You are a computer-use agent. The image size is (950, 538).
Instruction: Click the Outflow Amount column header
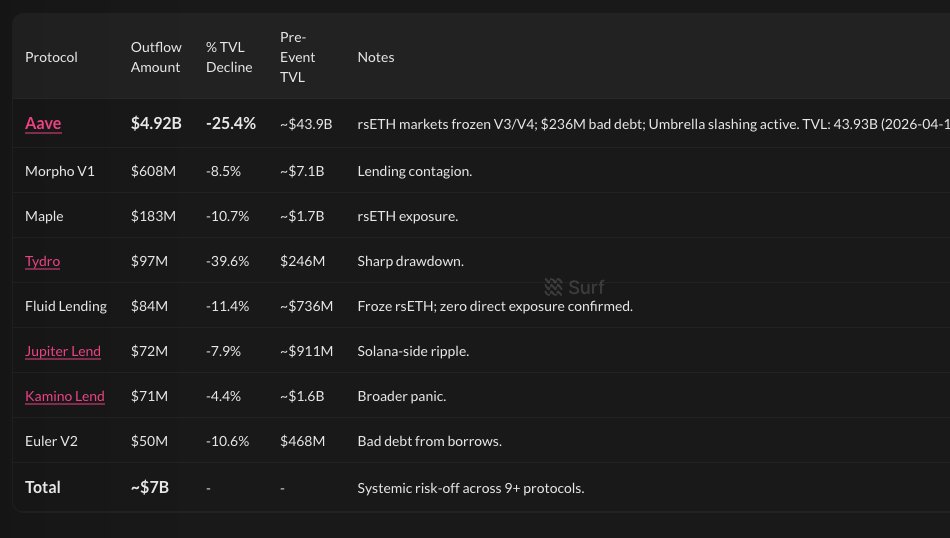[x=155, y=57]
